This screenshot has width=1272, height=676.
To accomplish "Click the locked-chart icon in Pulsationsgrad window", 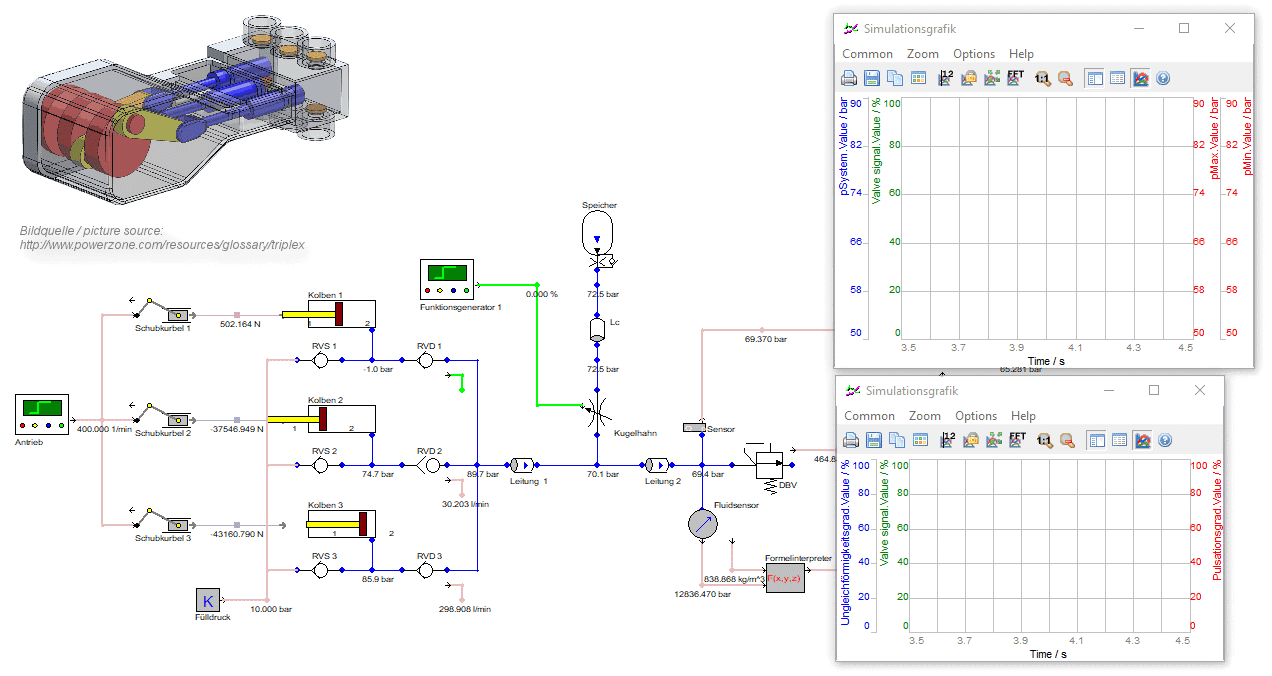I will (971, 440).
